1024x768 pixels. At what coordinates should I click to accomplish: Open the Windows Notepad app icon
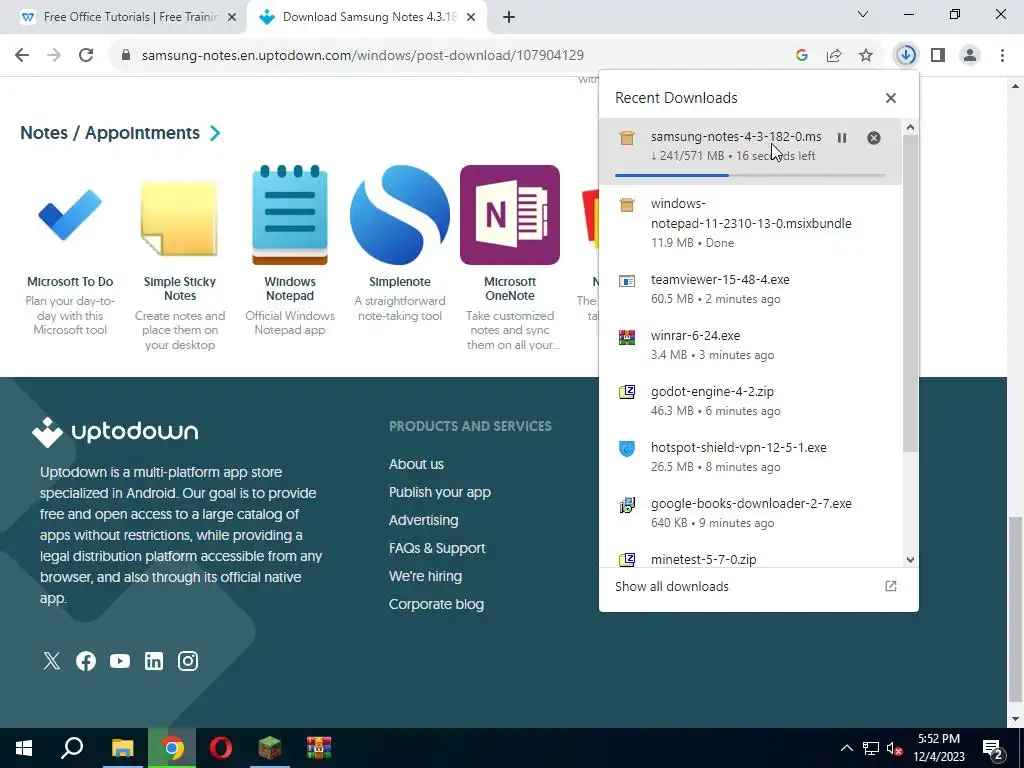[x=290, y=215]
